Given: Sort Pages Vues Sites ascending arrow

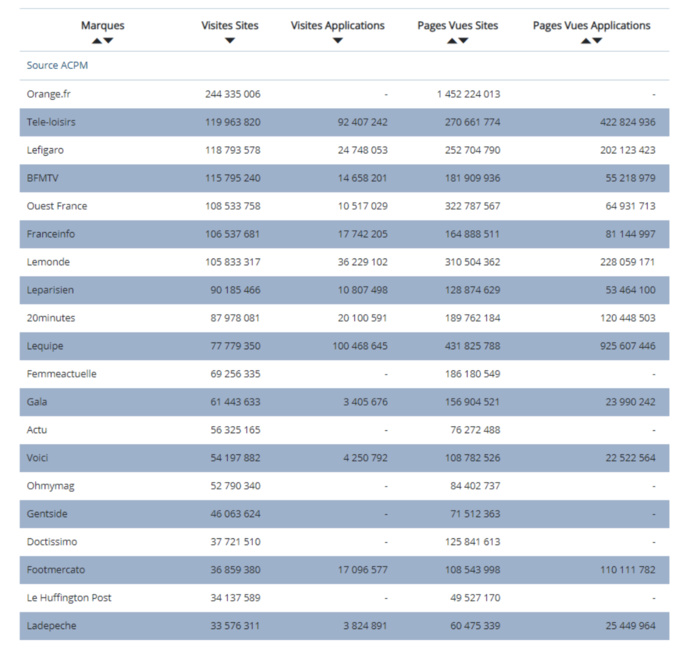Looking at the screenshot, I should click(452, 41).
